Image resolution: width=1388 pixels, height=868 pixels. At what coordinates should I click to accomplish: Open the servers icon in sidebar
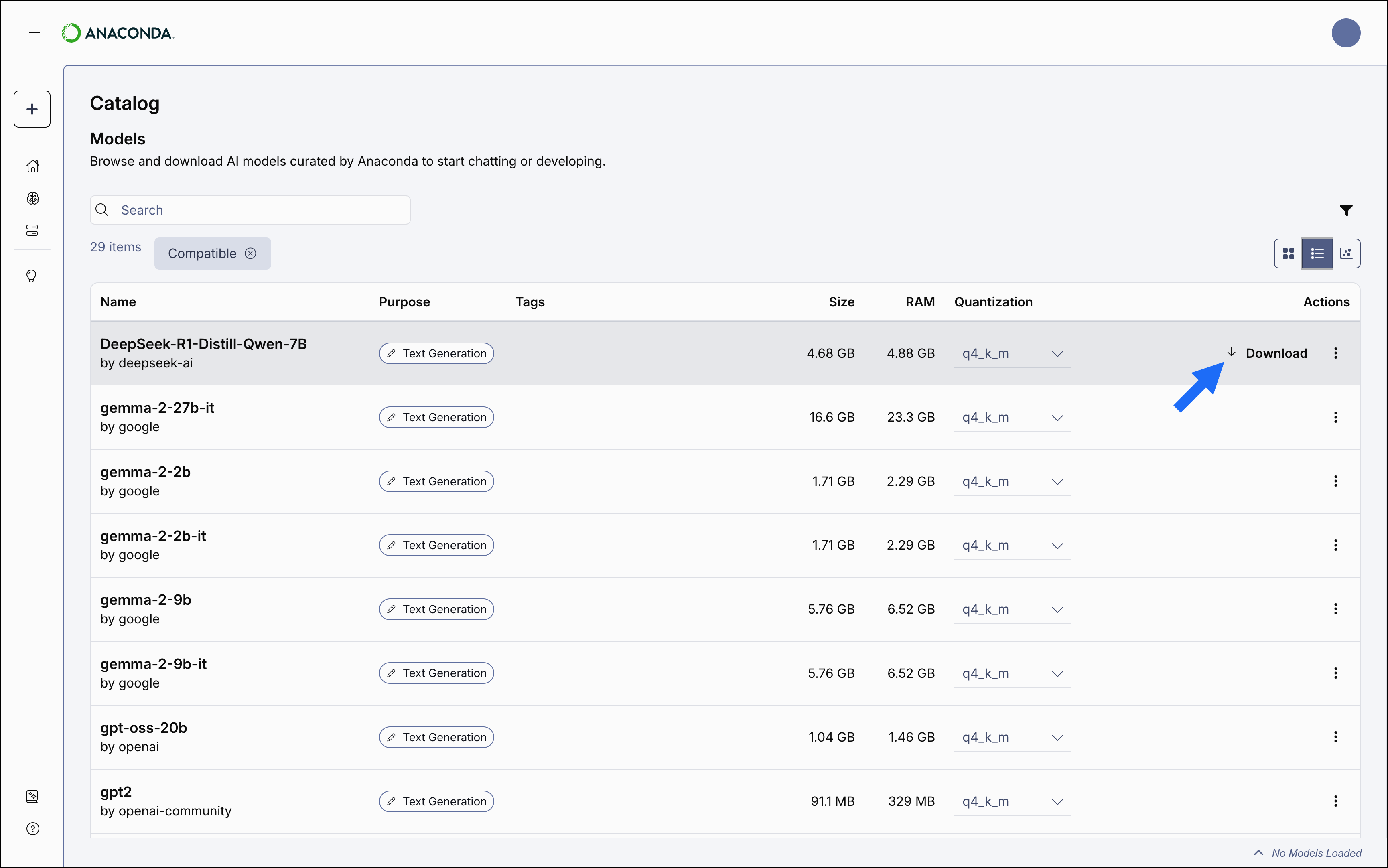pos(33,230)
